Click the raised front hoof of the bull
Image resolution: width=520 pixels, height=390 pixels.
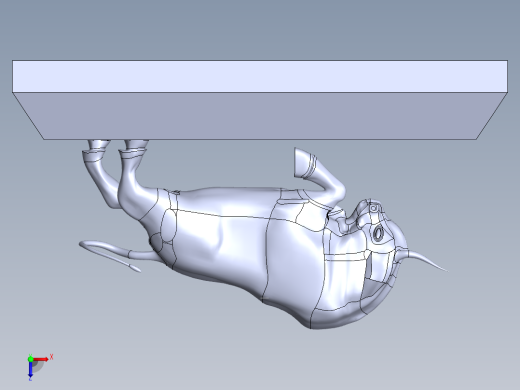pyautogui.click(x=304, y=162)
